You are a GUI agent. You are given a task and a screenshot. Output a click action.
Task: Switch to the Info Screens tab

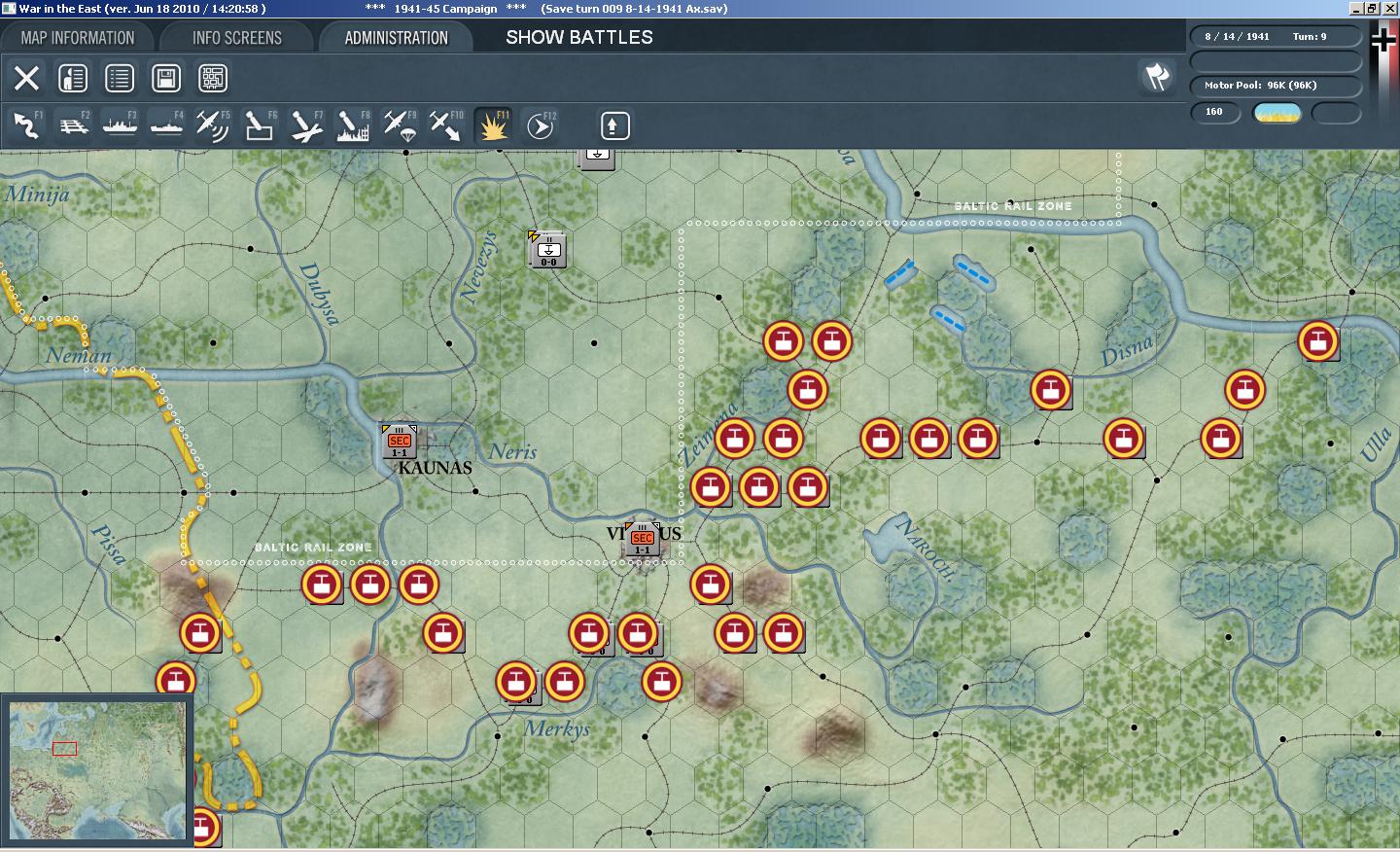coord(237,38)
